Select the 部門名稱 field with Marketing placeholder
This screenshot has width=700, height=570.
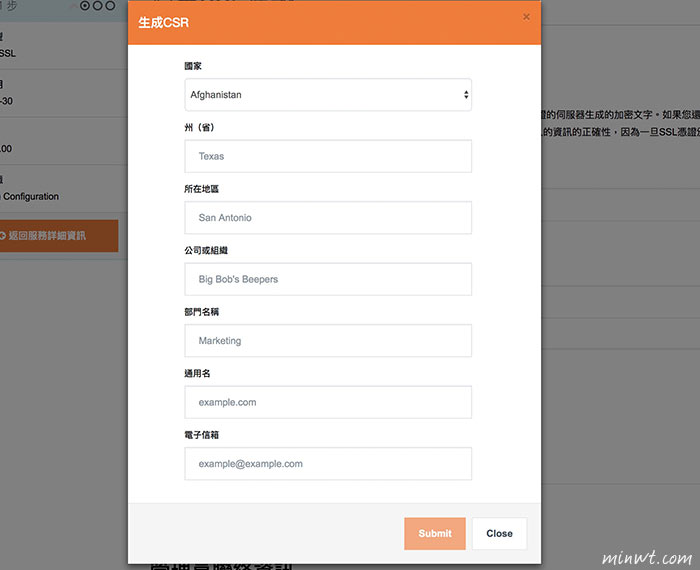coord(328,341)
